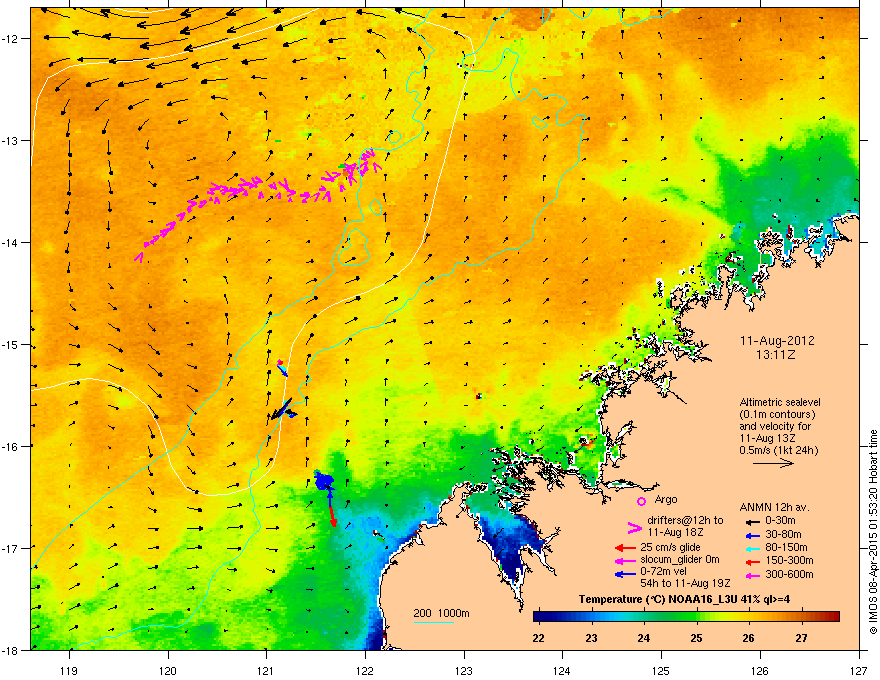Click the colorbar tick label 22
The image size is (880, 680).
pos(539,638)
